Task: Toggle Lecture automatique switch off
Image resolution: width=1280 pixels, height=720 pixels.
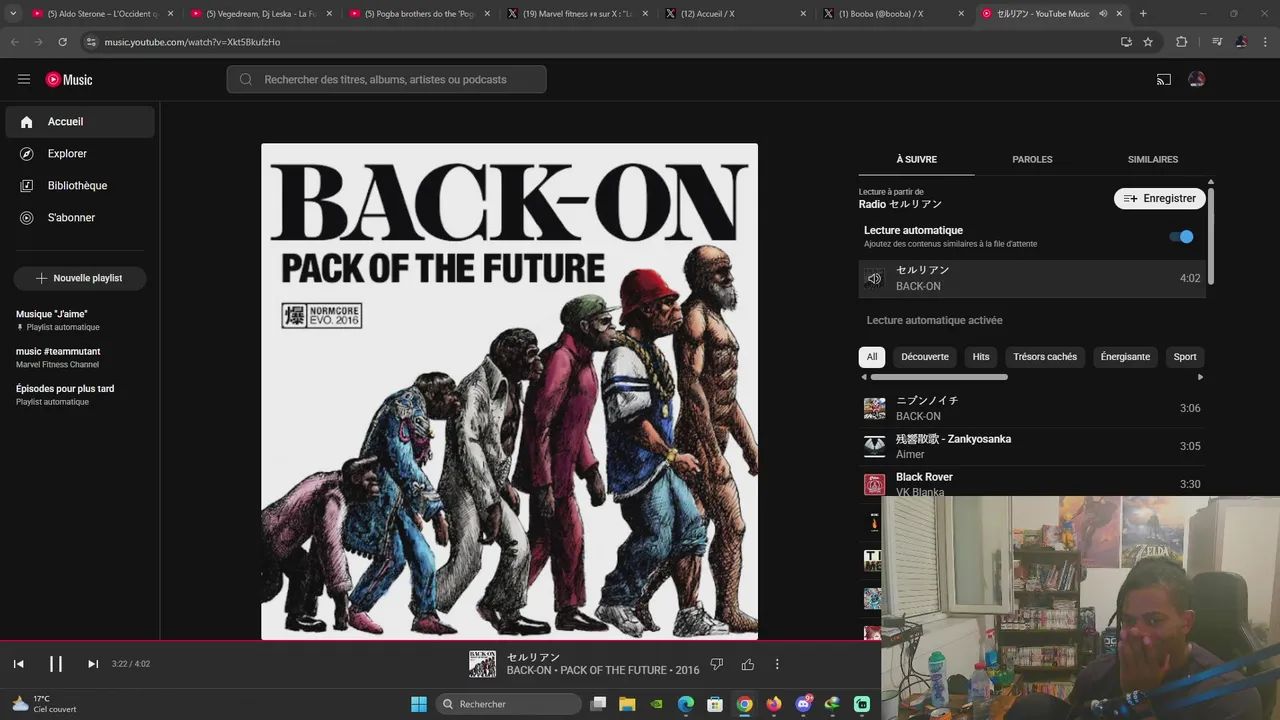Action: coord(1181,237)
